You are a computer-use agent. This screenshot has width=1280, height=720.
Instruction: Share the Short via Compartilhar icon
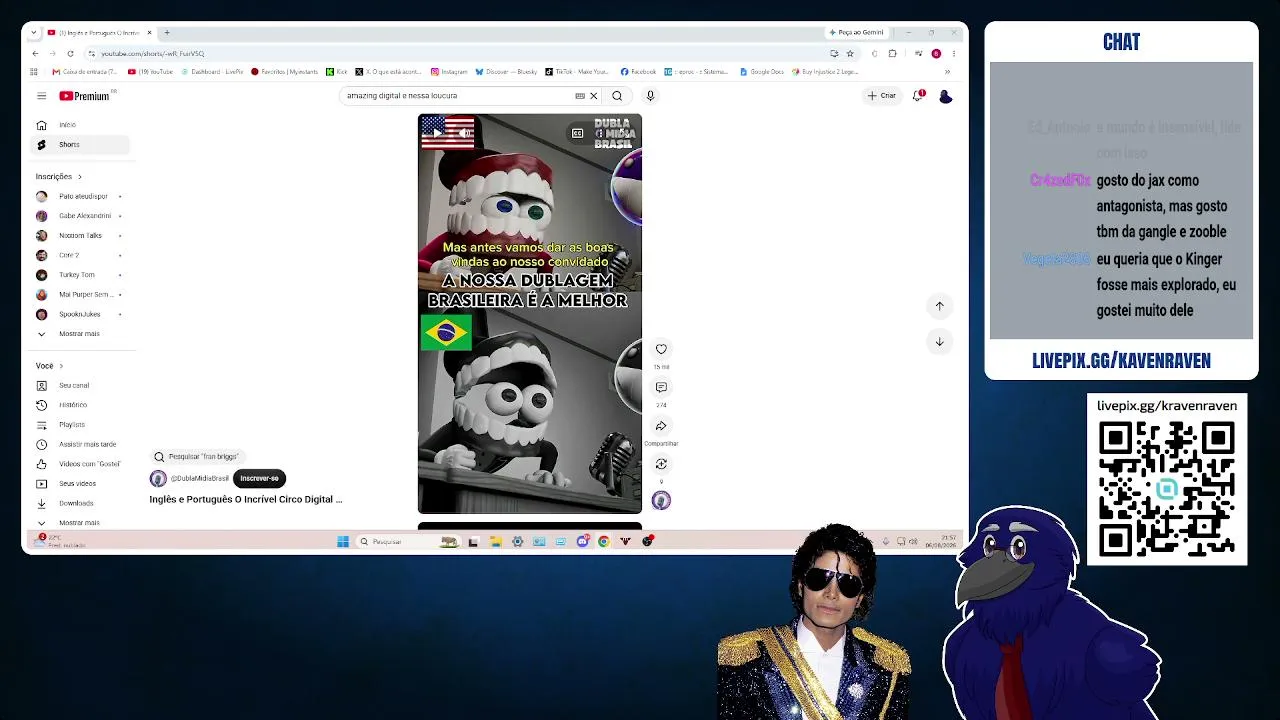coord(661,426)
